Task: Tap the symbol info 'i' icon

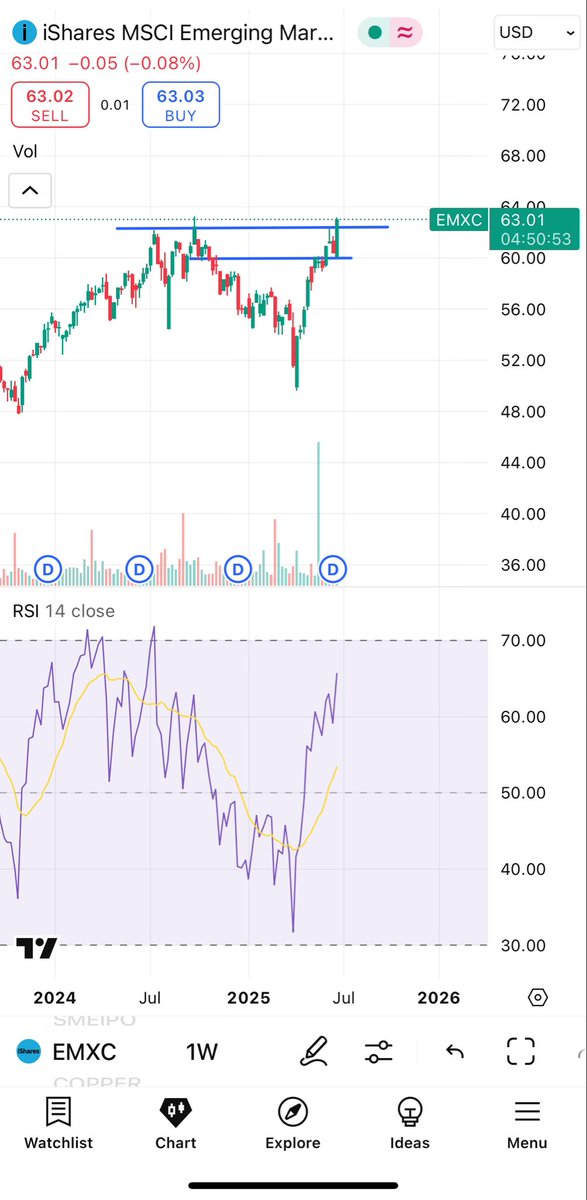Action: (x=23, y=33)
